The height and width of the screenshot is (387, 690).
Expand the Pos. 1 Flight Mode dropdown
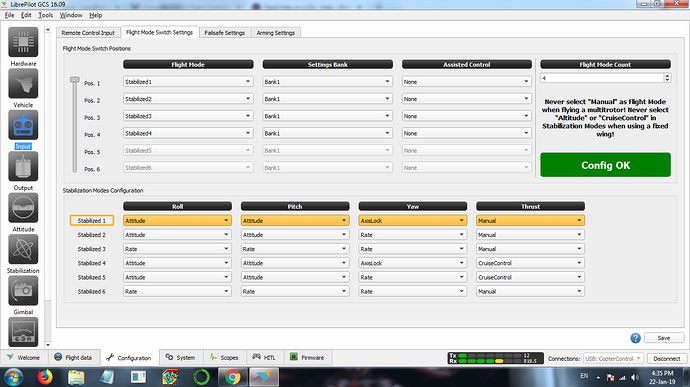click(x=188, y=81)
